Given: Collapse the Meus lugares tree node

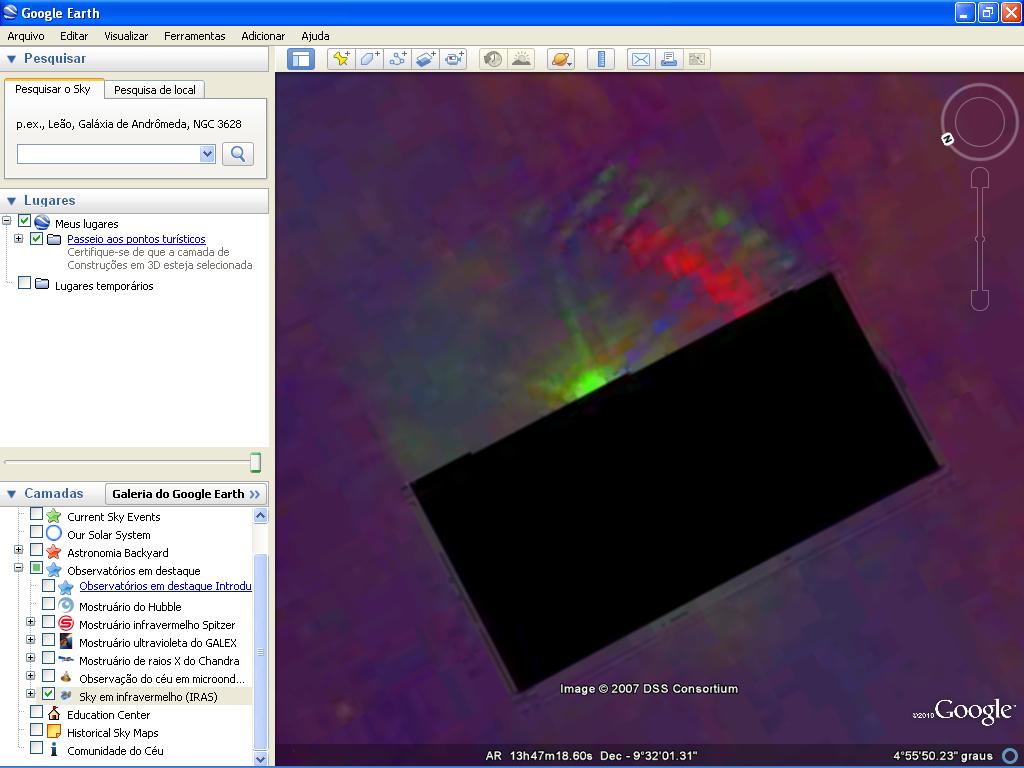Looking at the screenshot, I should (x=7, y=221).
